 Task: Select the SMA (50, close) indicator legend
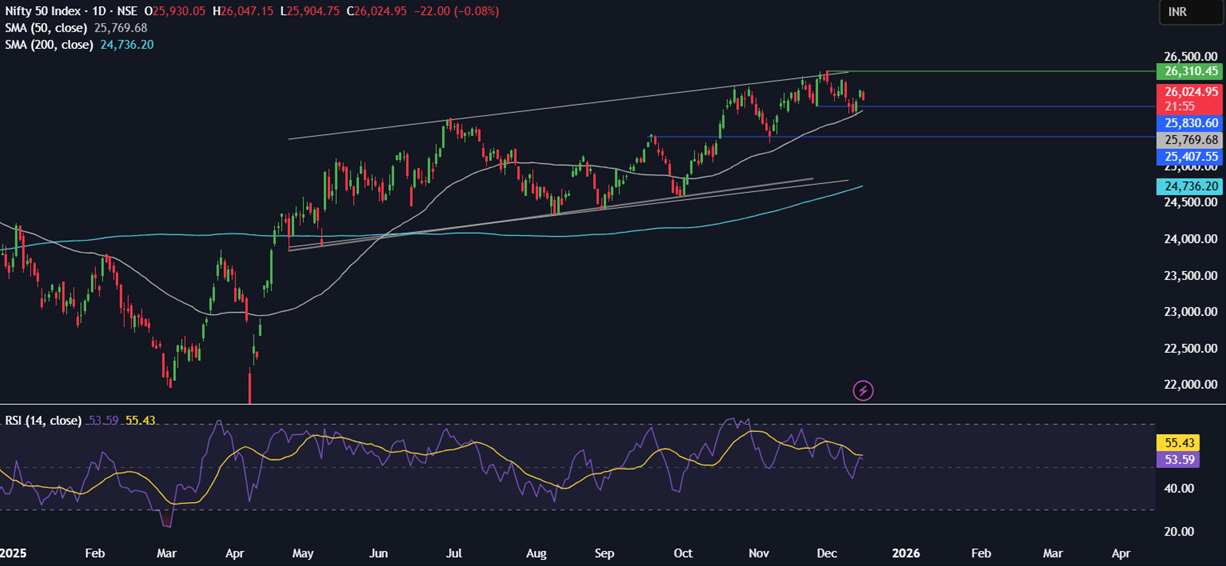pos(47,28)
